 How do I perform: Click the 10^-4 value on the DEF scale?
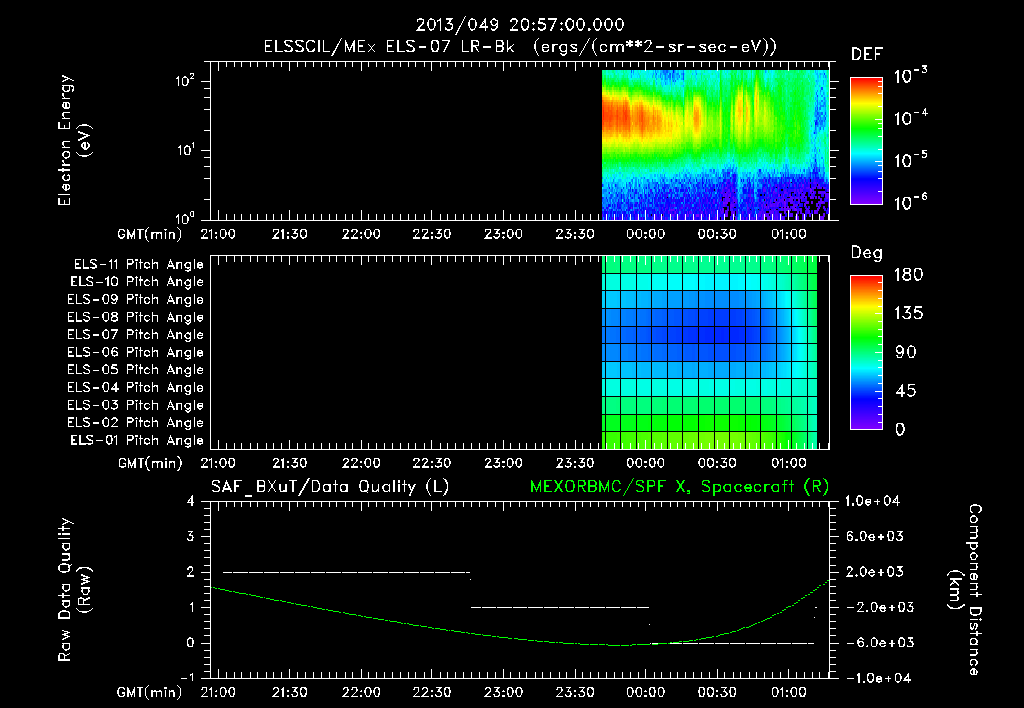pos(910,118)
